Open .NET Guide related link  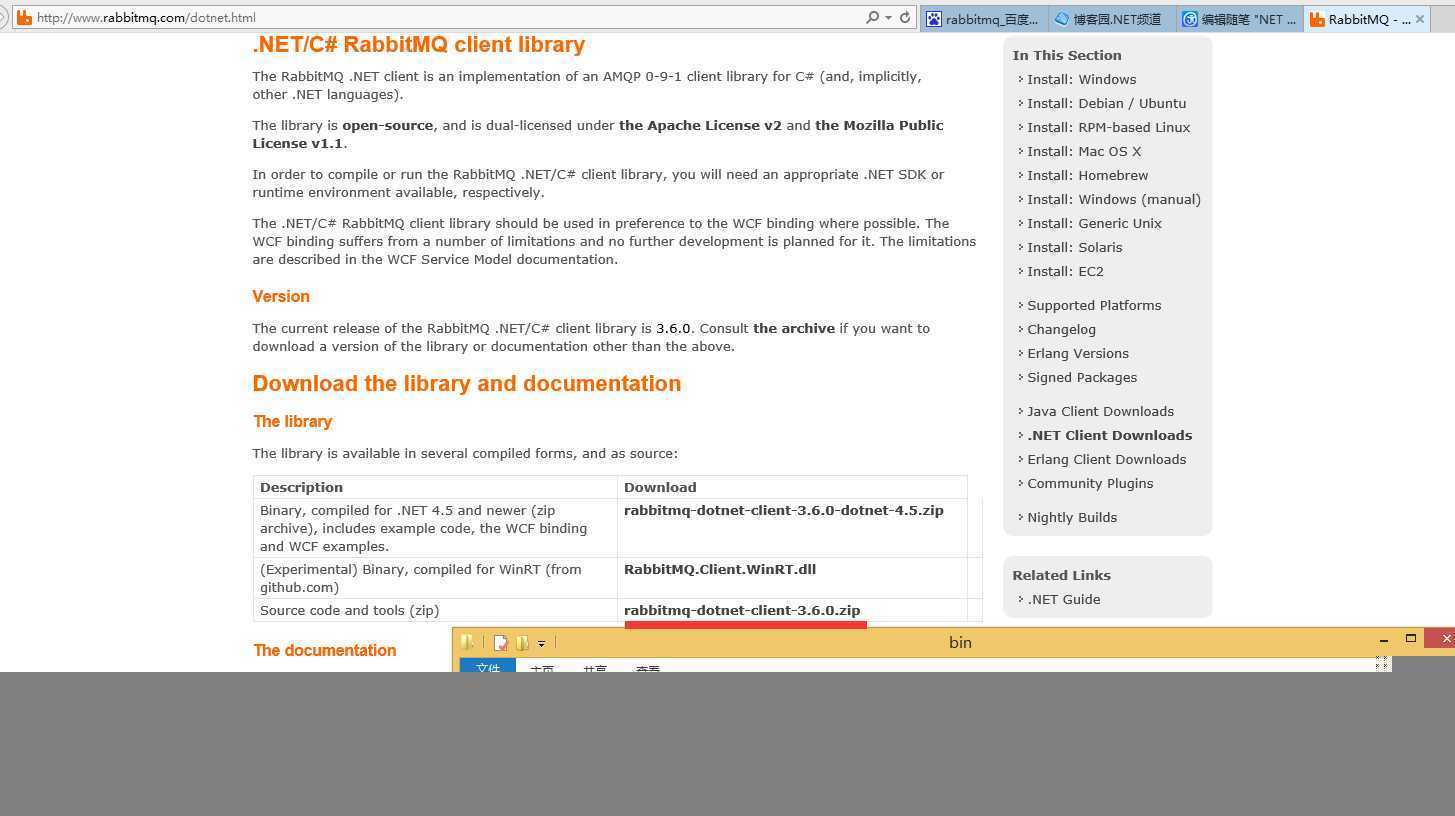(x=1063, y=599)
